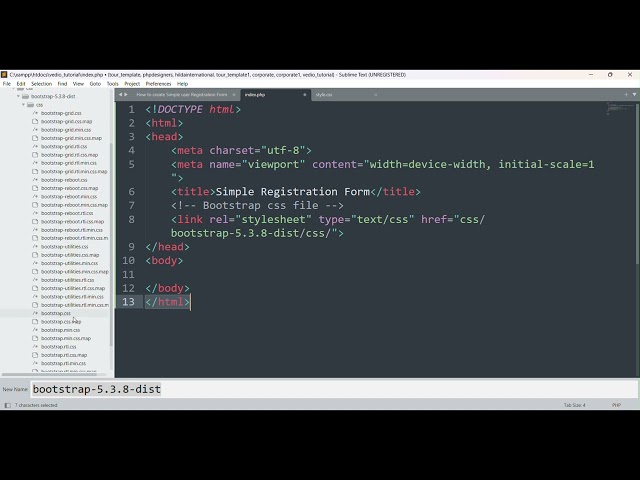Open bootstrap.rtl.css.map in the sidebar

coord(64,355)
